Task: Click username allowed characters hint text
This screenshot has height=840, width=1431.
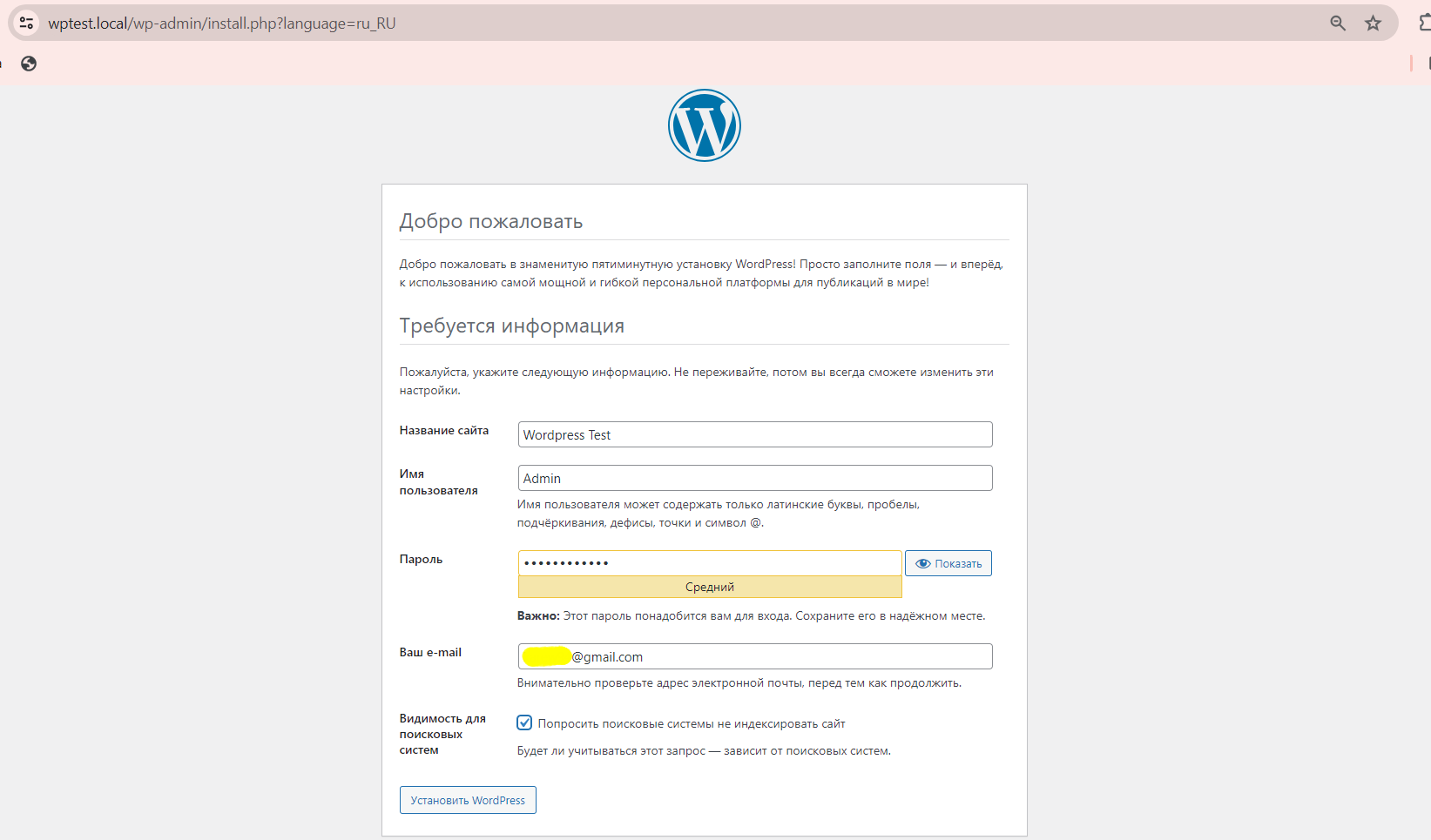Action: tap(719, 514)
